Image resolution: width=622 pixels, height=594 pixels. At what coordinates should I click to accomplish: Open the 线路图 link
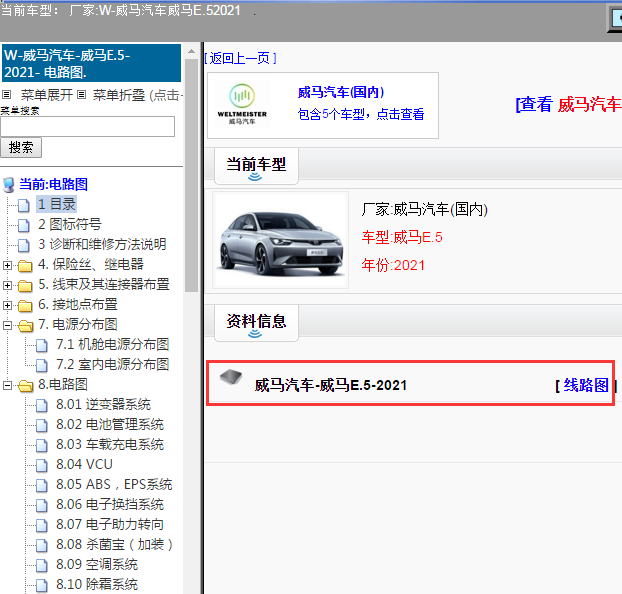click(x=586, y=385)
